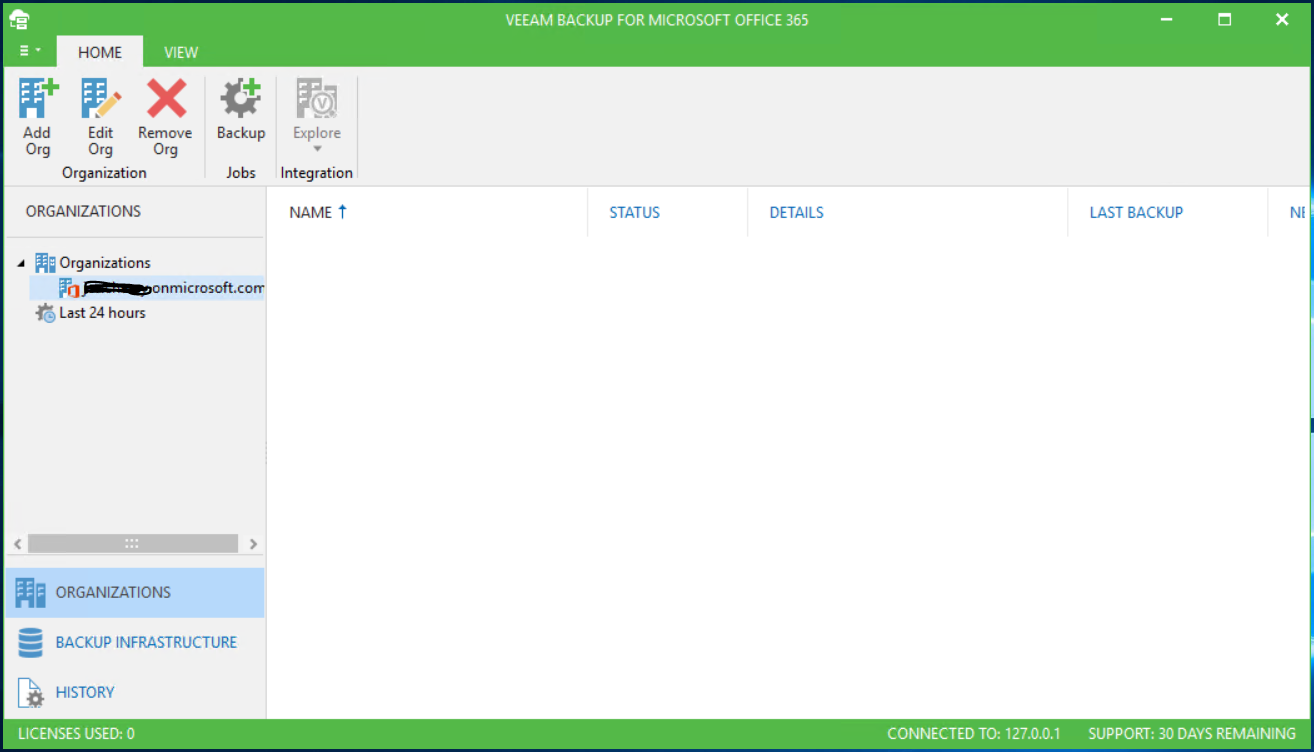Click the Integration ribbon group label
This screenshot has height=752, width=1314.
pyautogui.click(x=317, y=173)
